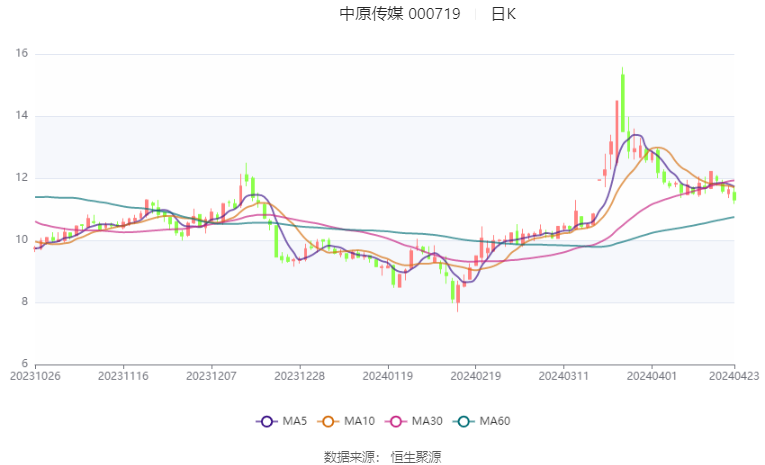Click the chart title 中原传媒 000719
The width and height of the screenshot is (765, 465).
pos(400,14)
